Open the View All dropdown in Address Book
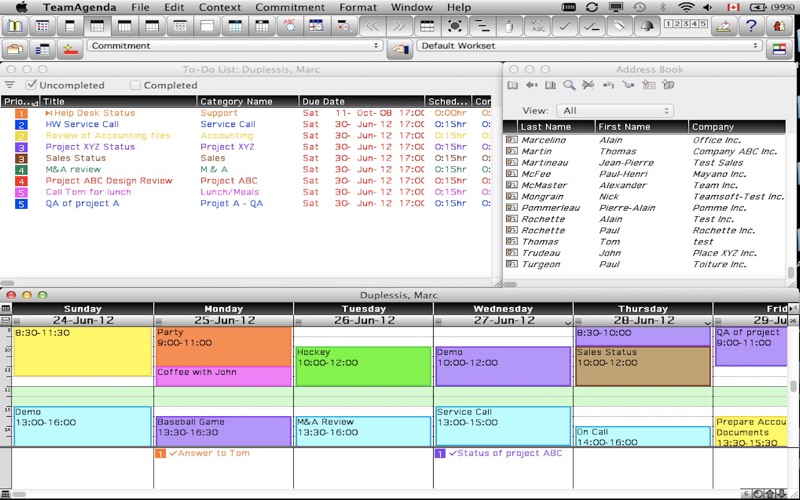 pyautogui.click(x=615, y=111)
